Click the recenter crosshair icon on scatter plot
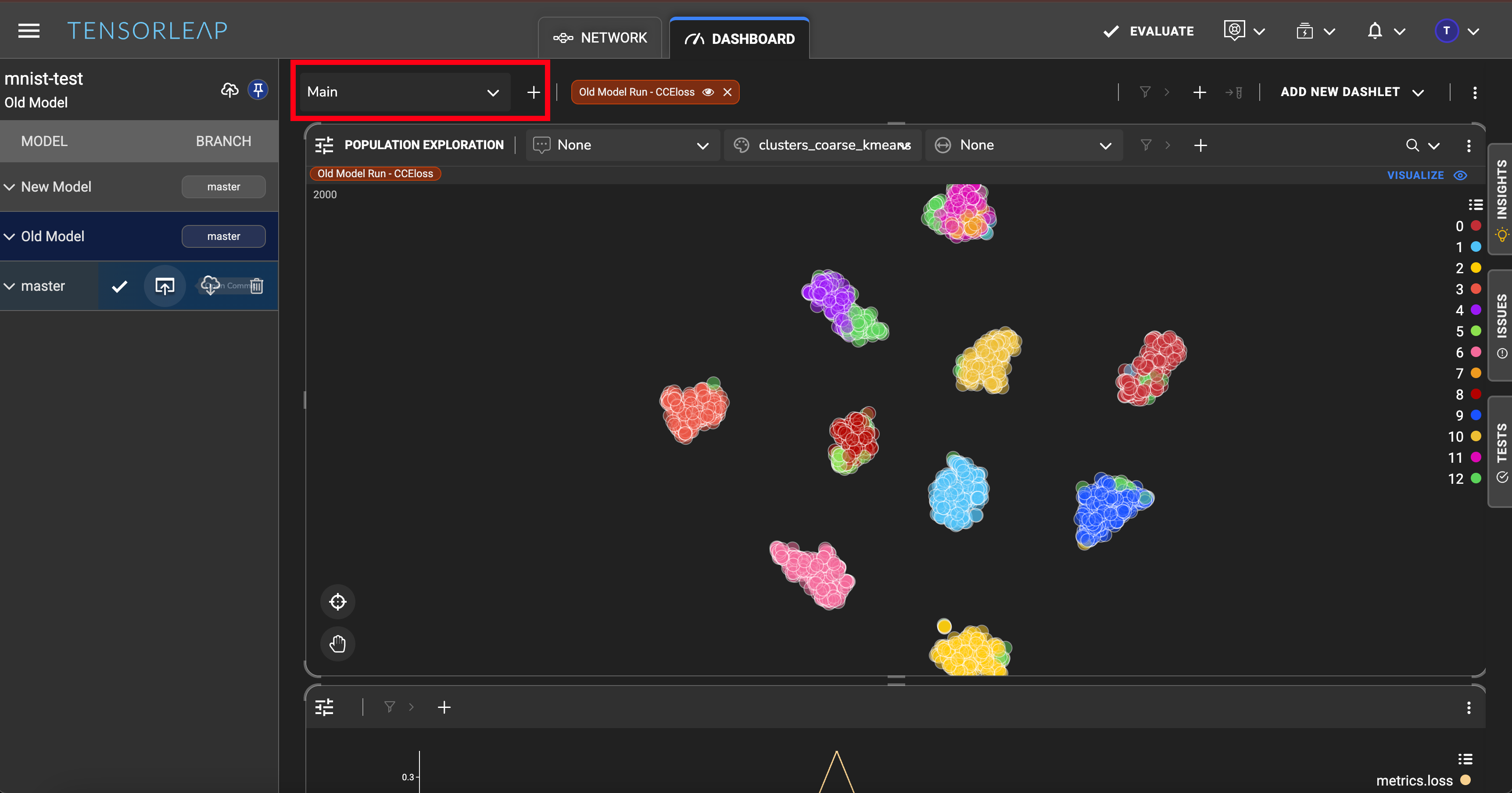 click(337, 601)
